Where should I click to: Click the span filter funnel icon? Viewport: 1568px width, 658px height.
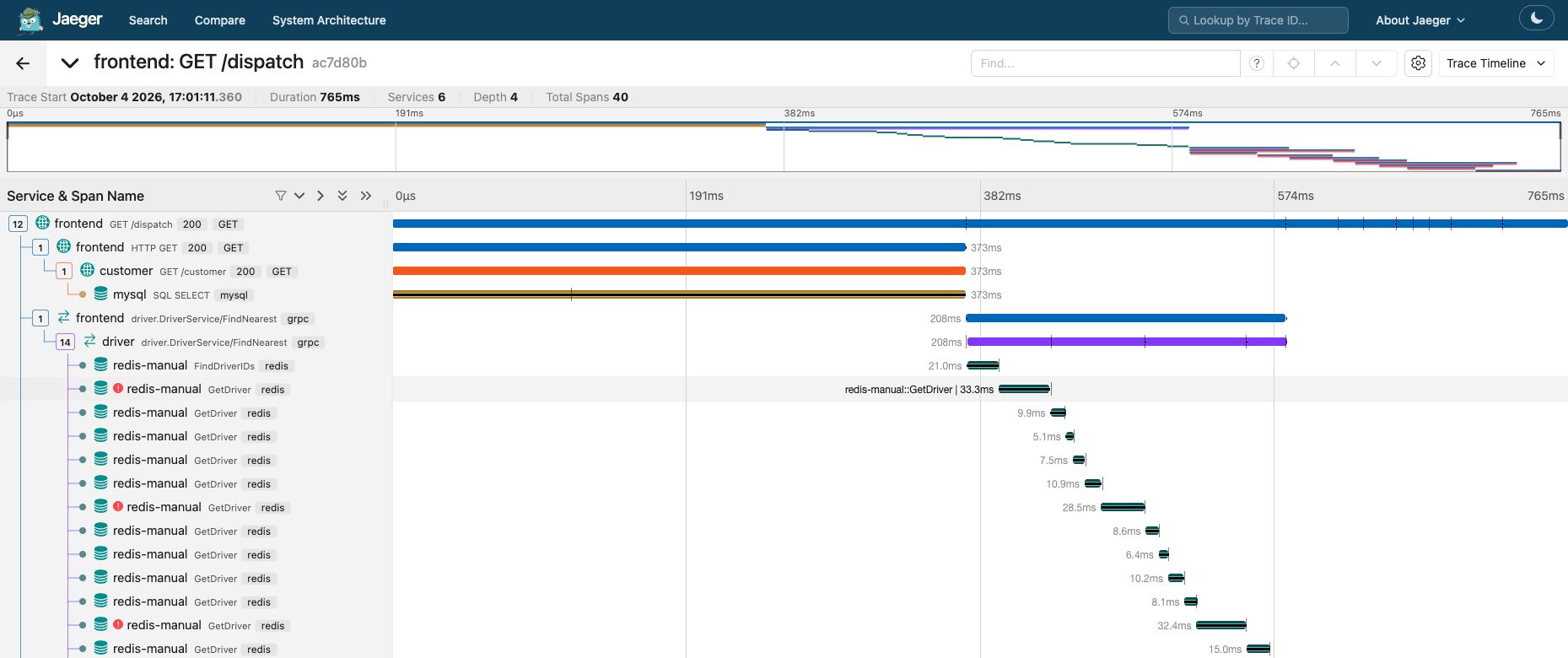(x=281, y=196)
